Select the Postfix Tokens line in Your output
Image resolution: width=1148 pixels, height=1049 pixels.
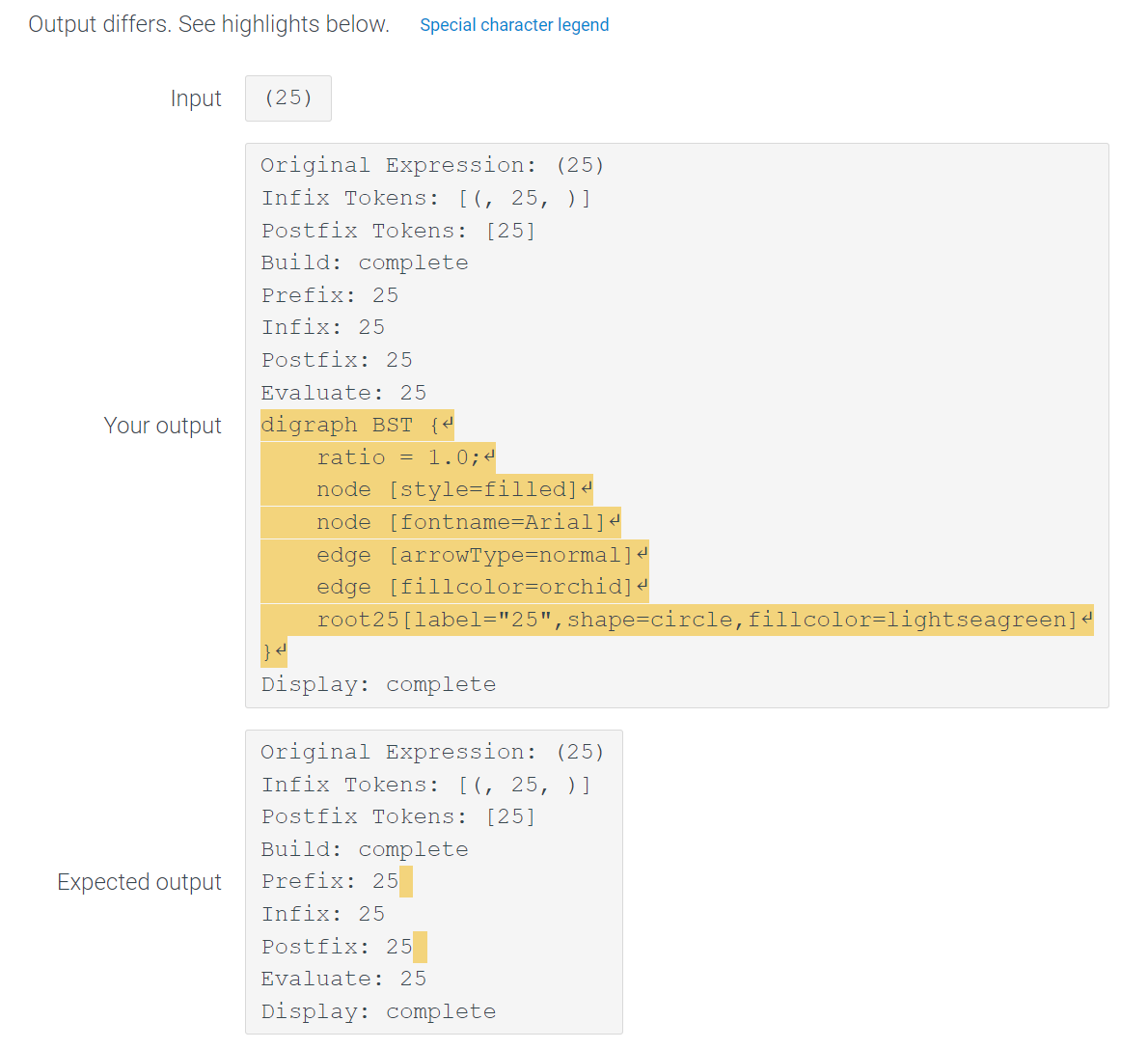(x=397, y=230)
